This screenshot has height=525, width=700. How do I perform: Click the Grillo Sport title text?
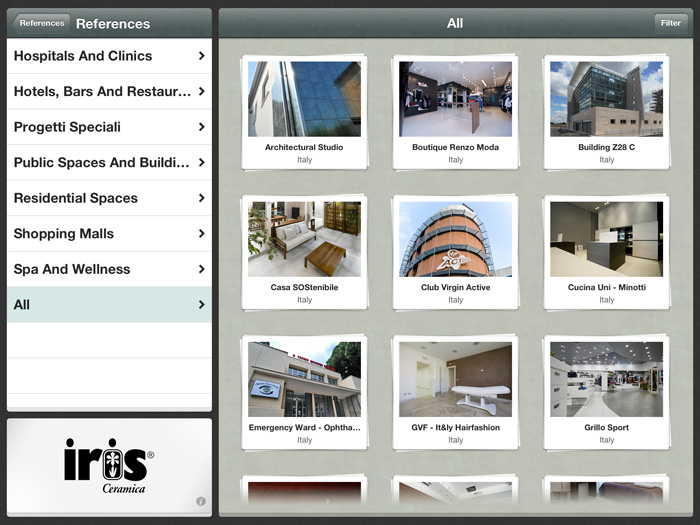606,428
